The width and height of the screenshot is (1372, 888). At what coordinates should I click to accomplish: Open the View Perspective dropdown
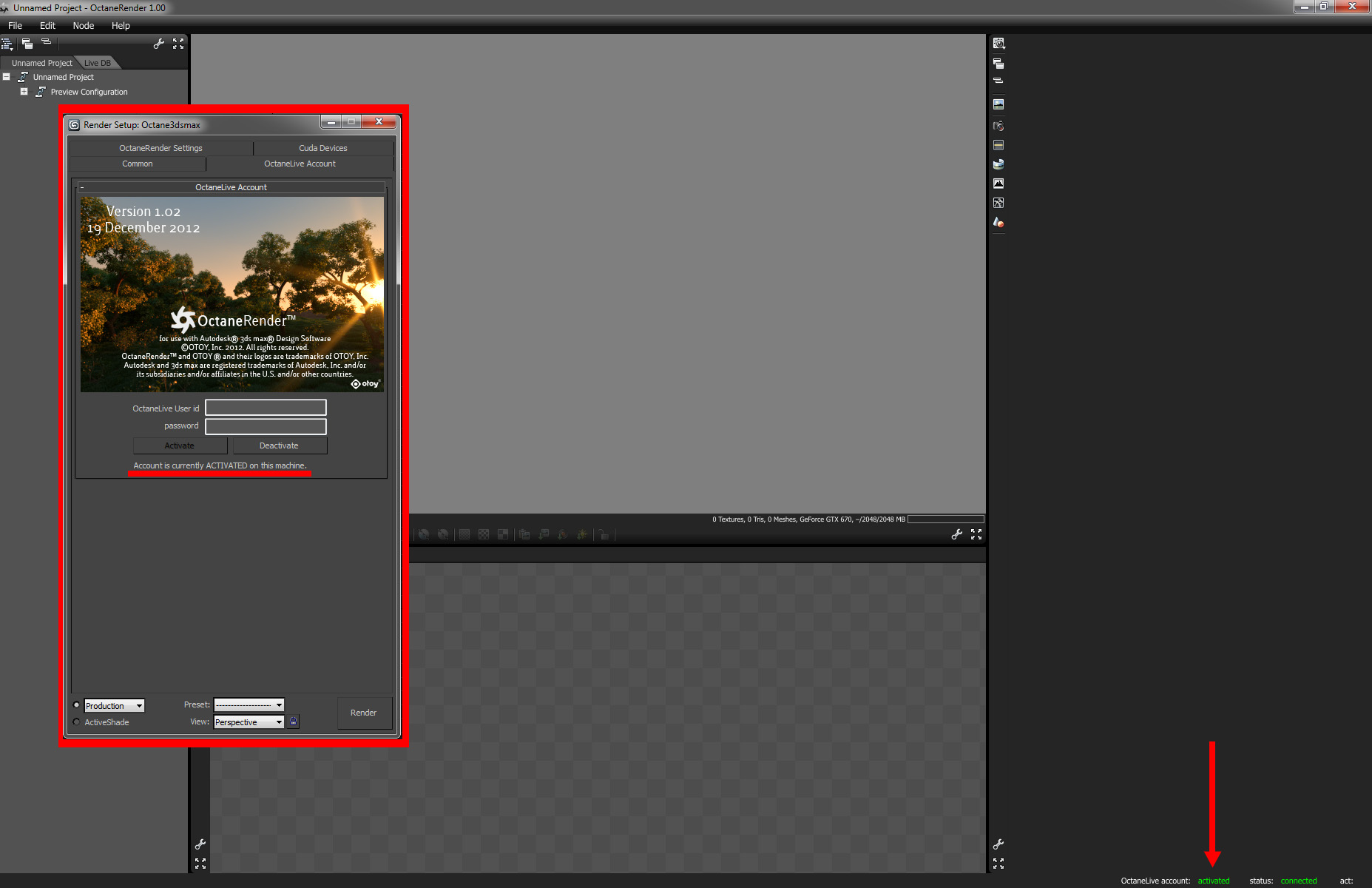[x=249, y=722]
